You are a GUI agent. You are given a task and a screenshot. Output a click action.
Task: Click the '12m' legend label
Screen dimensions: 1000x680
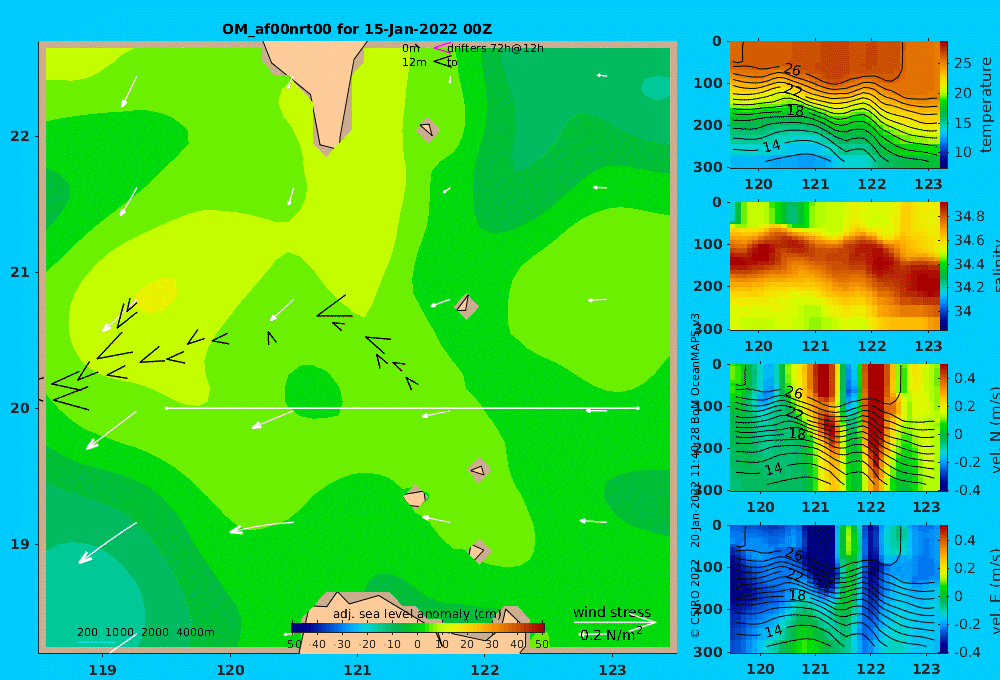[x=414, y=62]
